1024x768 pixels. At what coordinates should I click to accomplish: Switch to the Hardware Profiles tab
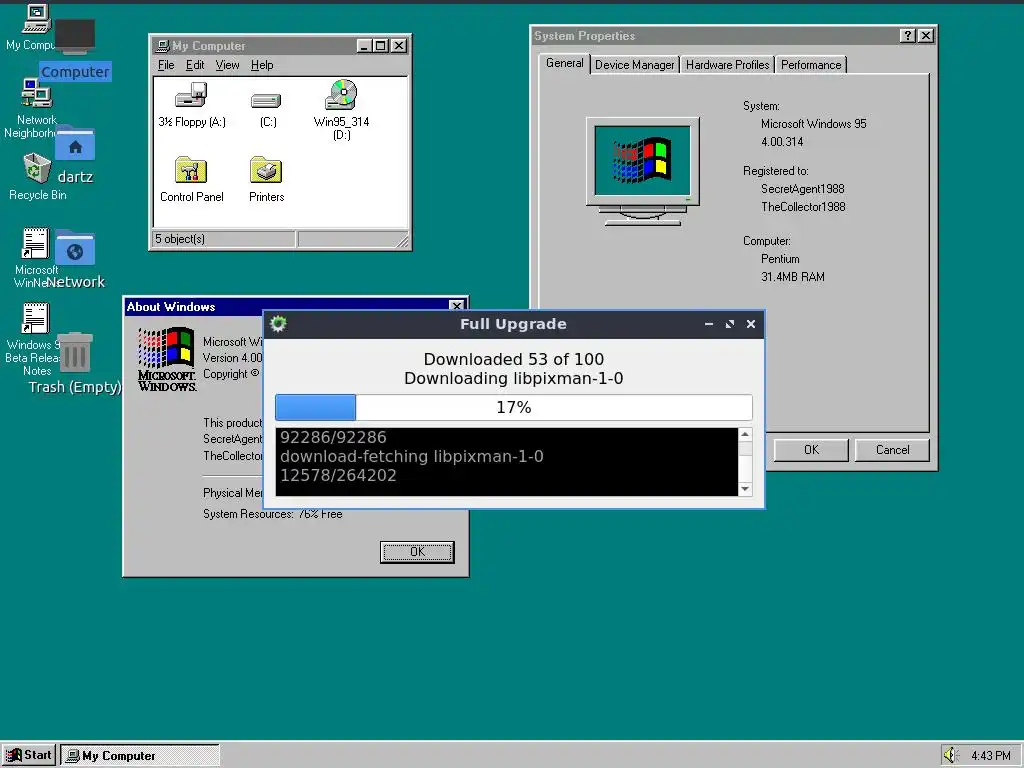[x=728, y=65]
